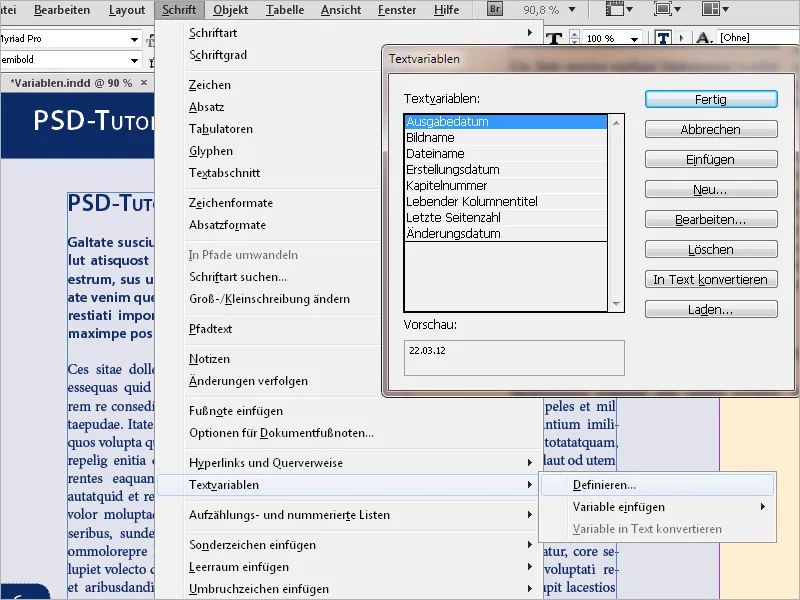Click the arrange documents icon

(x=710, y=9)
